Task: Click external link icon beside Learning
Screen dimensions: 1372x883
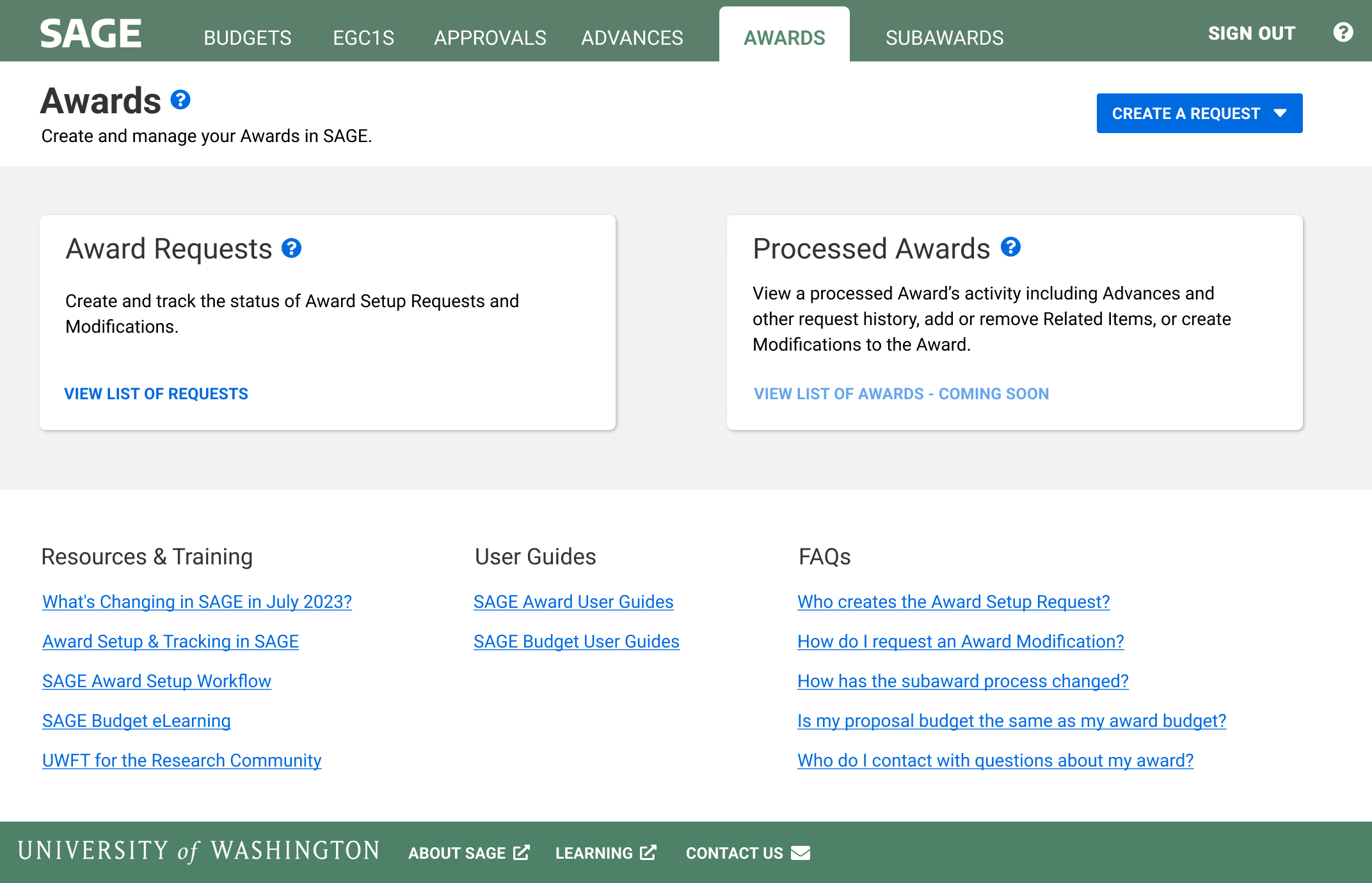Action: tap(648, 852)
